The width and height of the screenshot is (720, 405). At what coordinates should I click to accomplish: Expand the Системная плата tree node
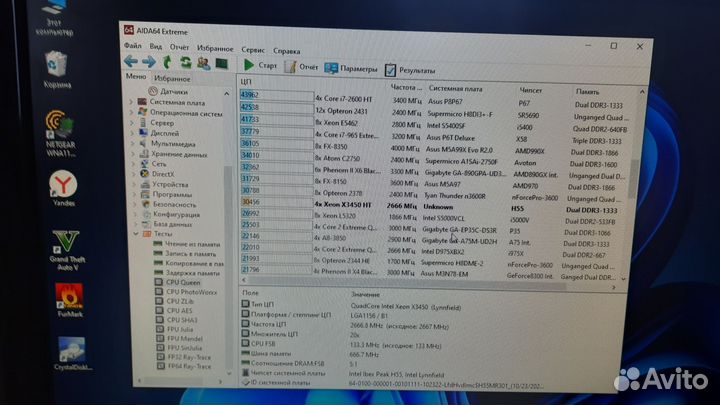pos(132,101)
